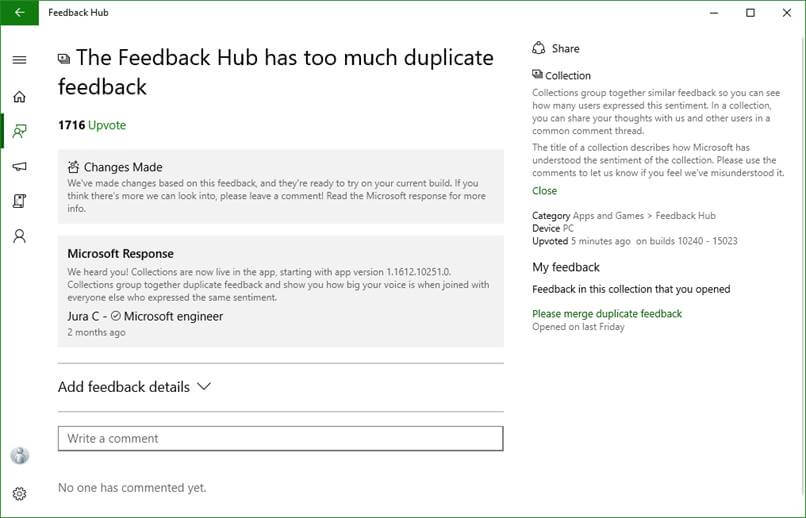Click the Collection icon beside the title
The image size is (806, 518).
coord(64,59)
